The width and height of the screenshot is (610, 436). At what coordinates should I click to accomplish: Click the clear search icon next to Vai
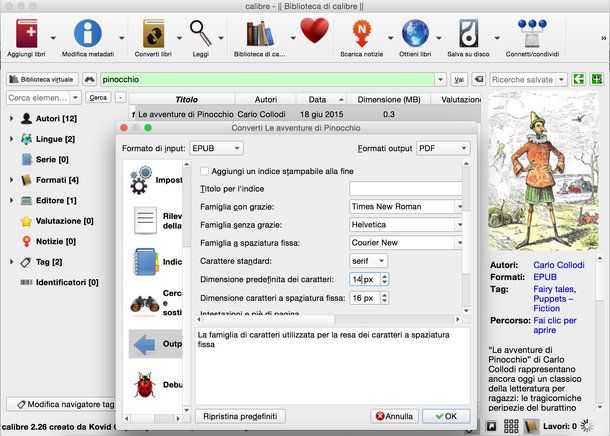pos(479,79)
